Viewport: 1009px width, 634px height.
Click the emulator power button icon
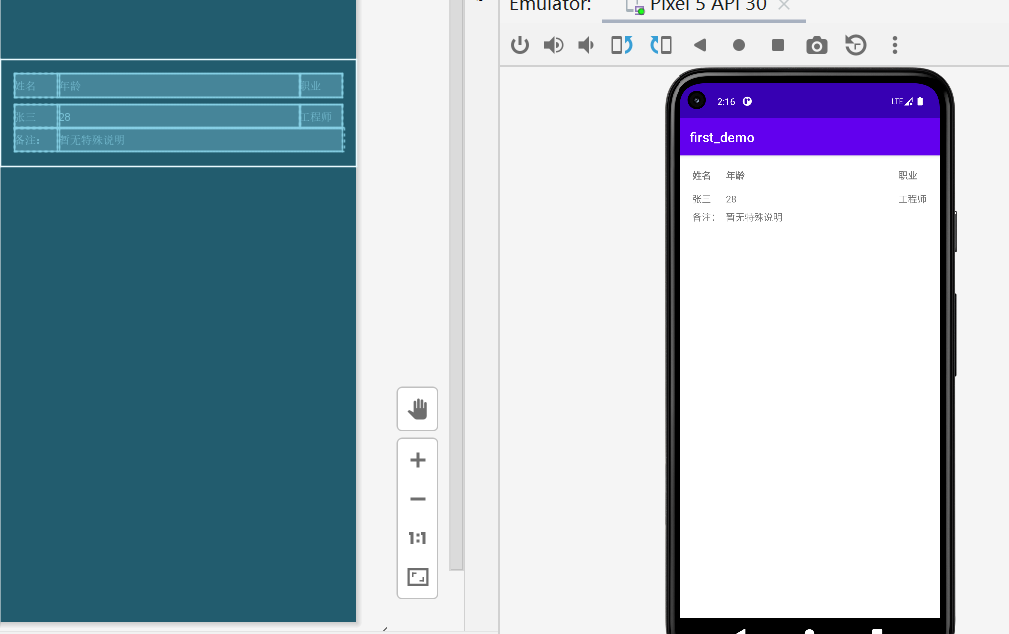tap(519, 45)
